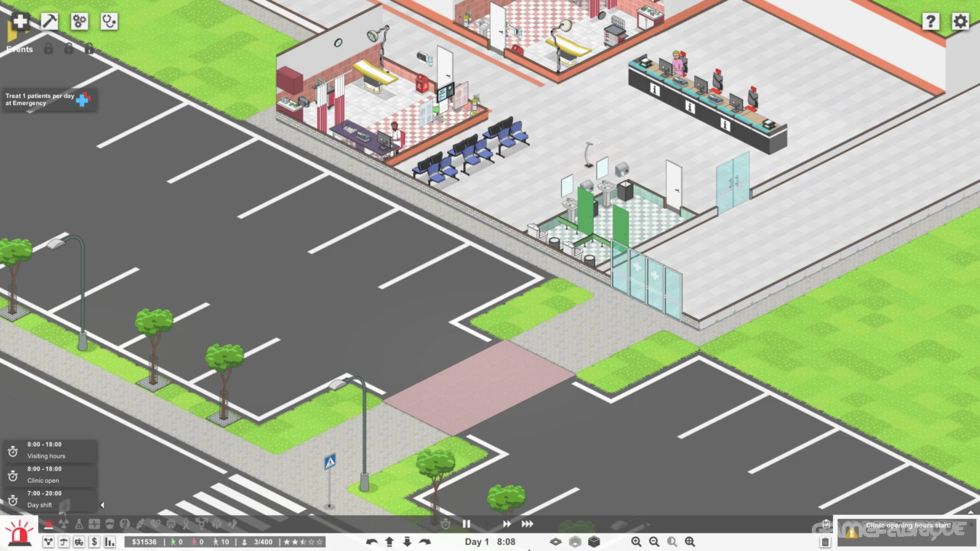Open the help question mark icon
Viewport: 980px width, 551px height.
(x=931, y=21)
